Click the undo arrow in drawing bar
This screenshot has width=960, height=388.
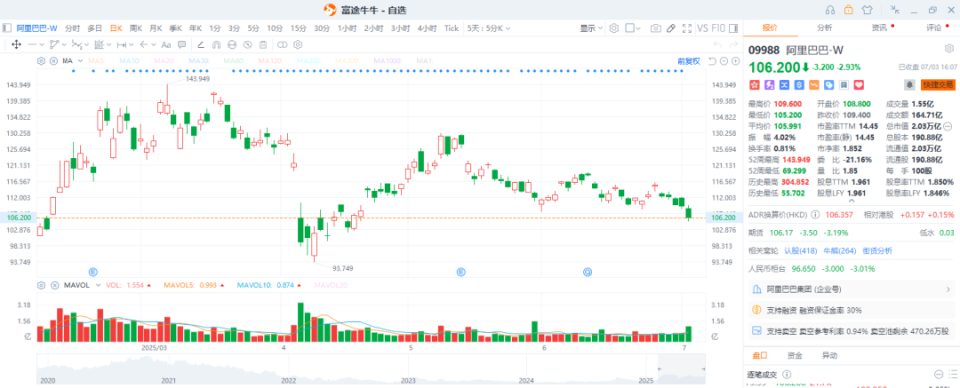click(718, 45)
